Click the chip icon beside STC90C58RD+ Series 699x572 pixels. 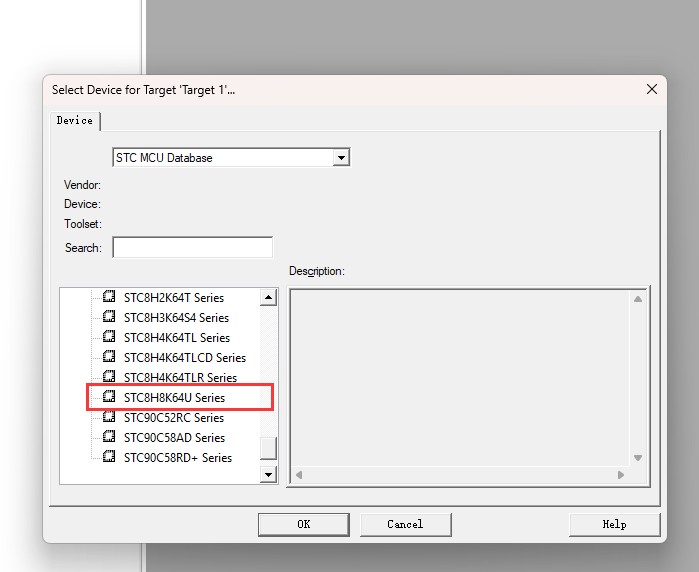[109, 457]
